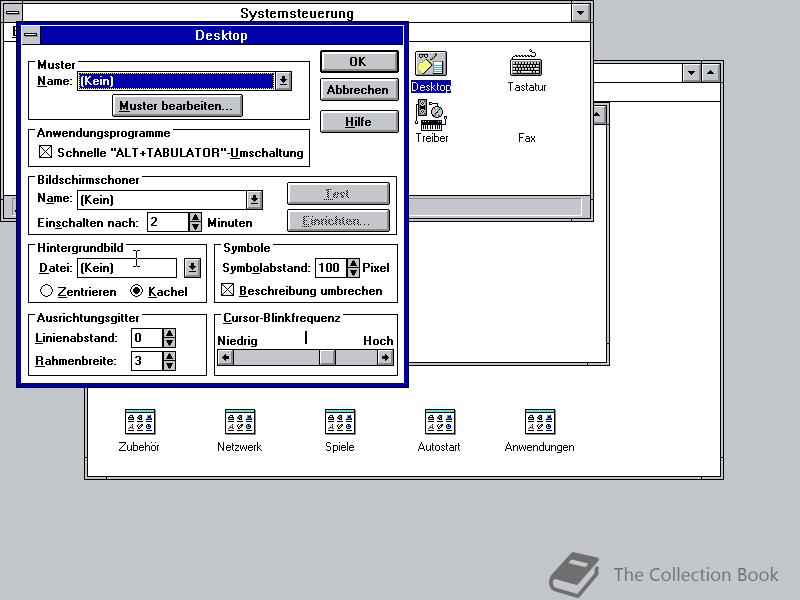Click the Rahmenbreite input field
800x600 pixels.
[147, 361]
